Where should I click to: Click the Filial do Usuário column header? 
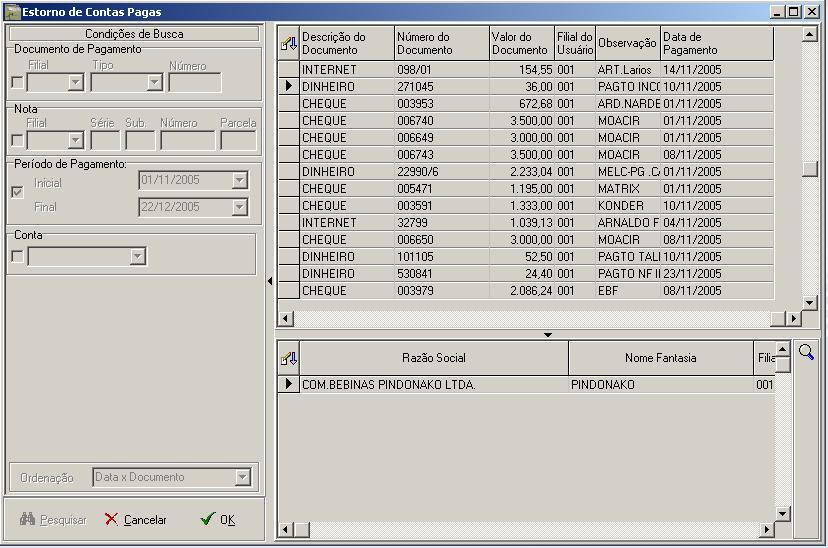(575, 43)
